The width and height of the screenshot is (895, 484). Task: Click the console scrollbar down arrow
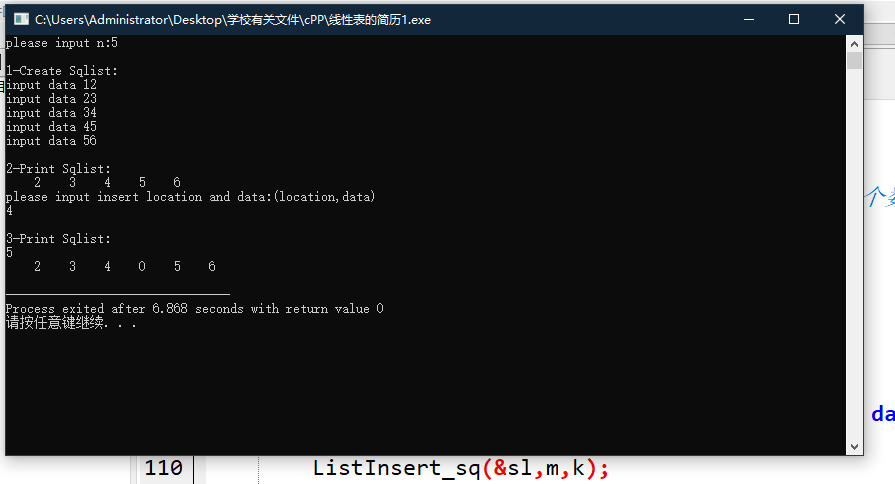[x=854, y=447]
